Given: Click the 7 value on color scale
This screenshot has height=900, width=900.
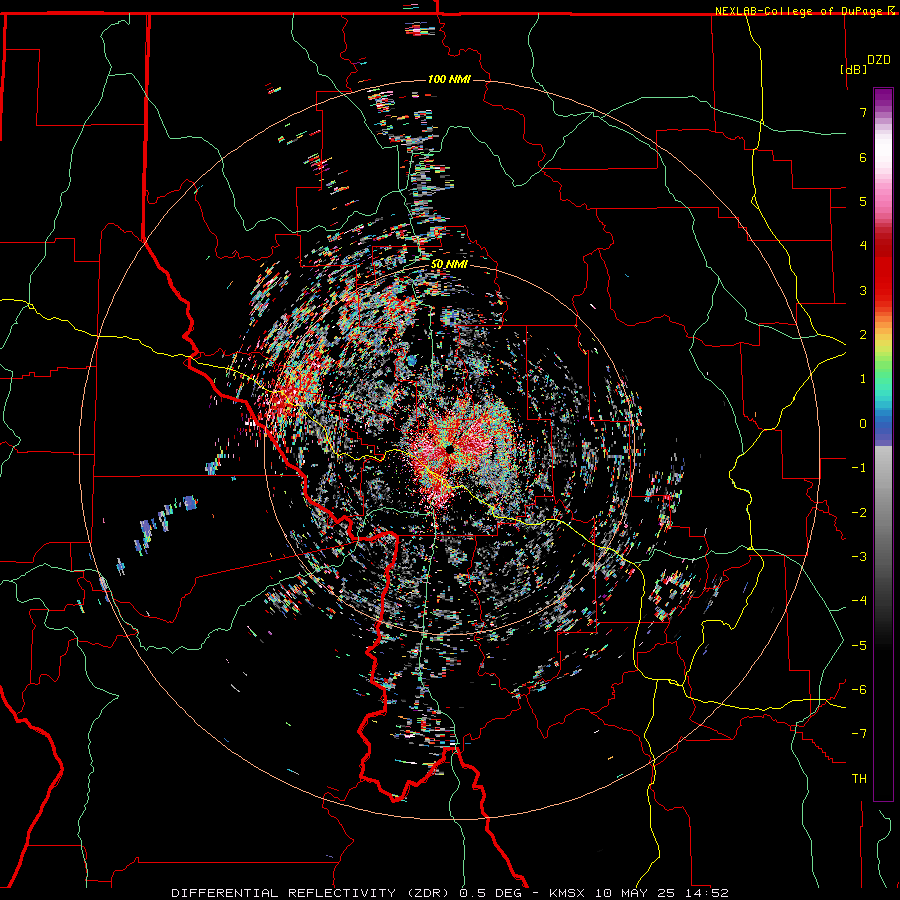Looking at the screenshot, I should [863, 112].
